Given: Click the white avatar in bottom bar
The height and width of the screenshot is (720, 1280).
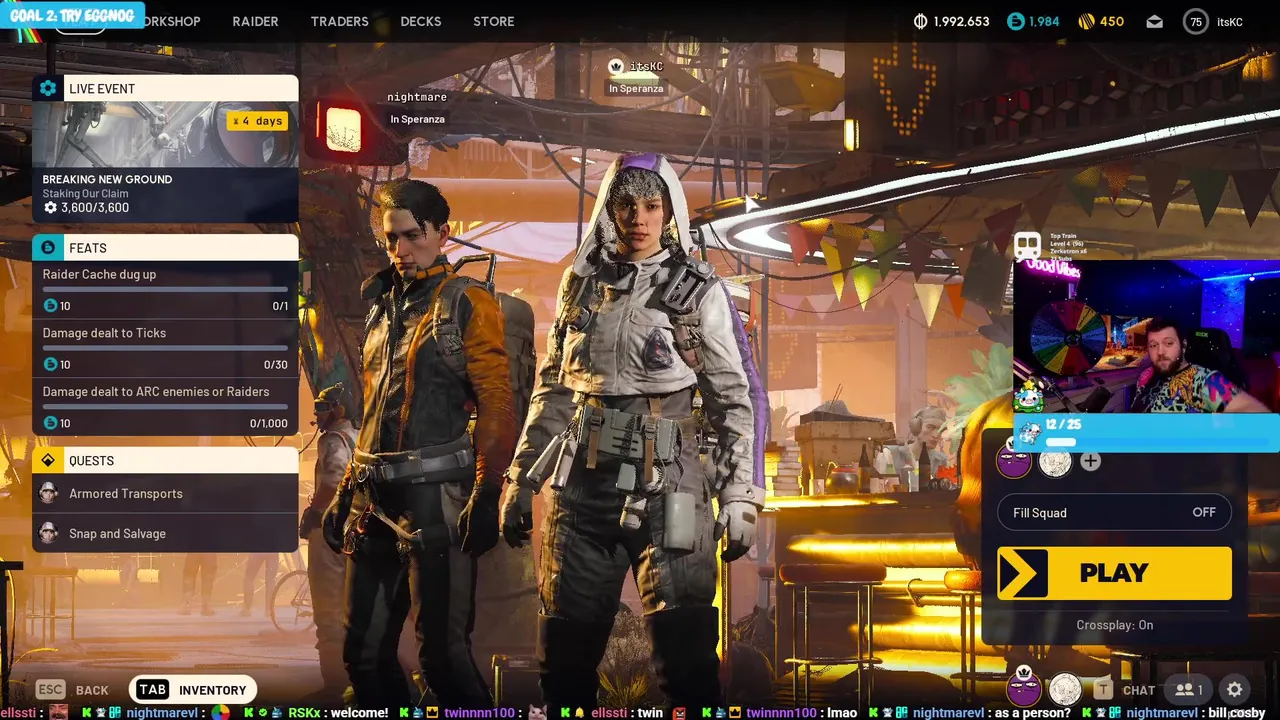Looking at the screenshot, I should [1065, 688].
